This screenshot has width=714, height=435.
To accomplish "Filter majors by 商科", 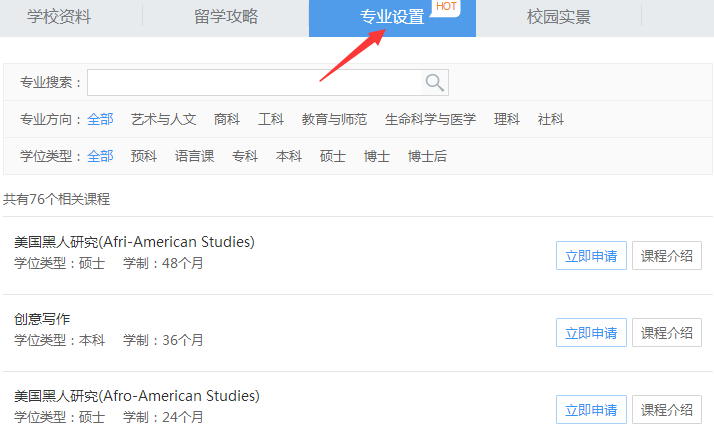I will [227, 119].
